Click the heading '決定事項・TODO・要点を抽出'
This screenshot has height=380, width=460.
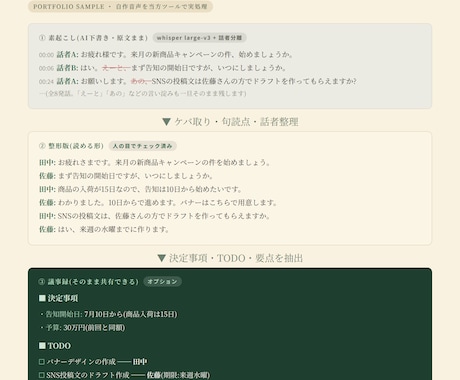[x=236, y=258]
